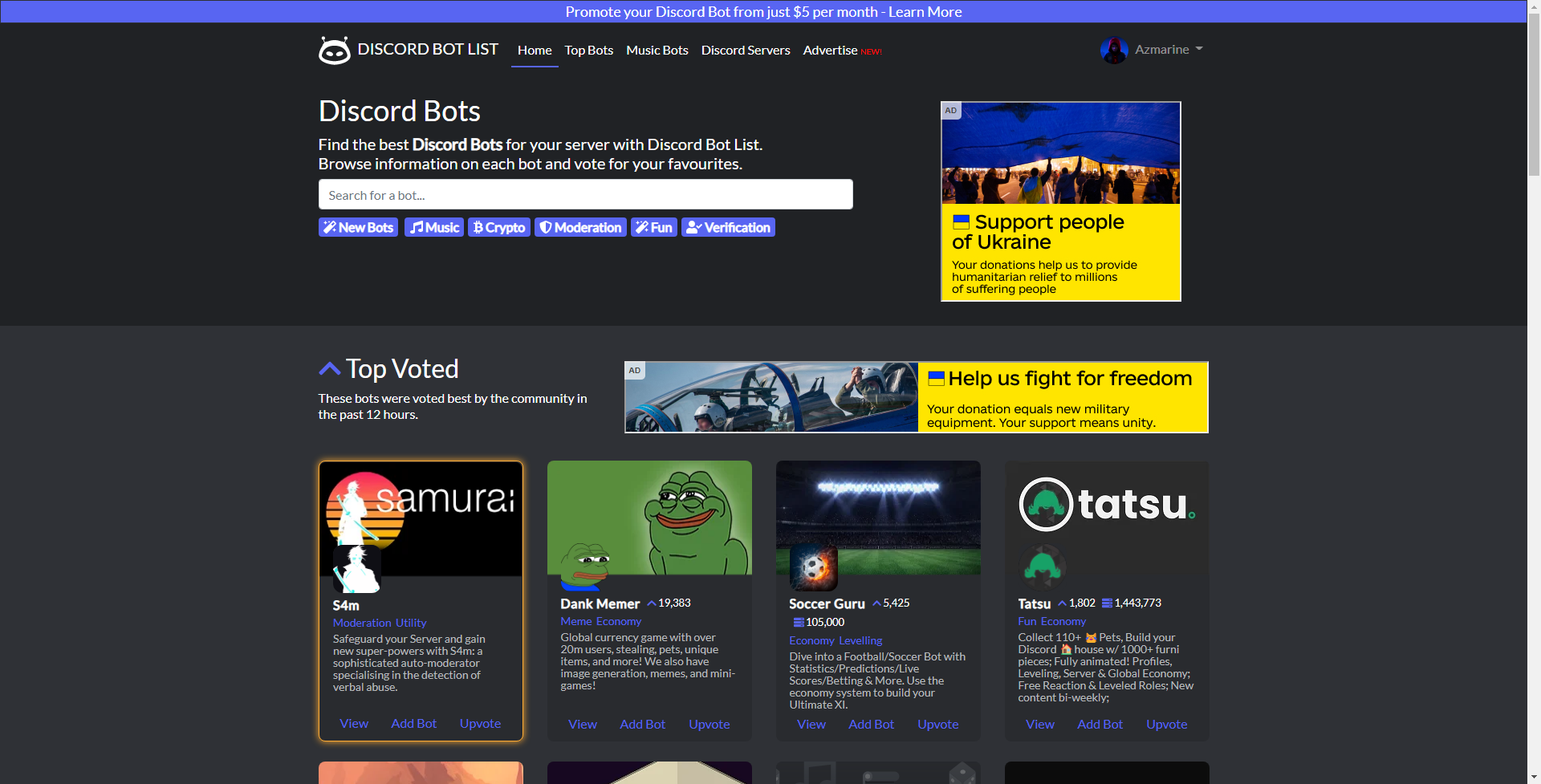Image resolution: width=1541 pixels, height=784 pixels.
Task: Click the S4m bot samurai avatar icon
Action: pos(356,569)
